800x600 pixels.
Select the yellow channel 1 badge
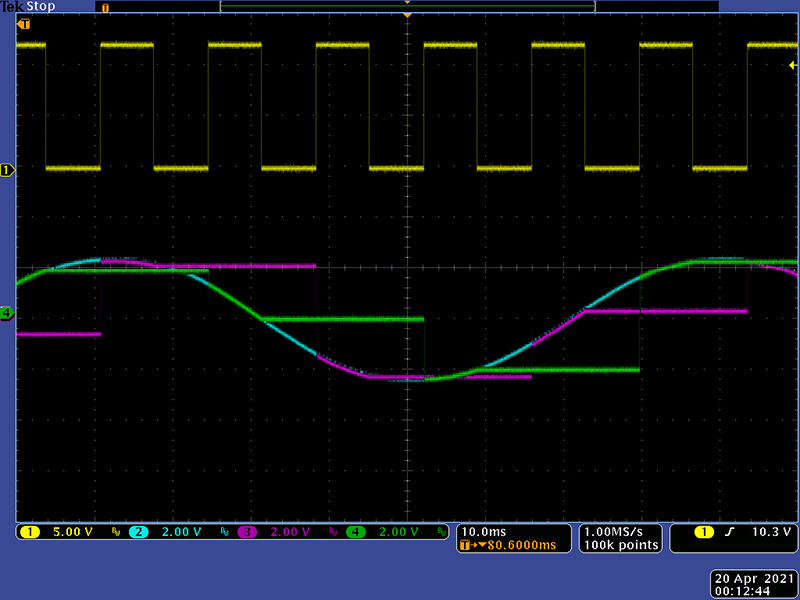(x=27, y=532)
